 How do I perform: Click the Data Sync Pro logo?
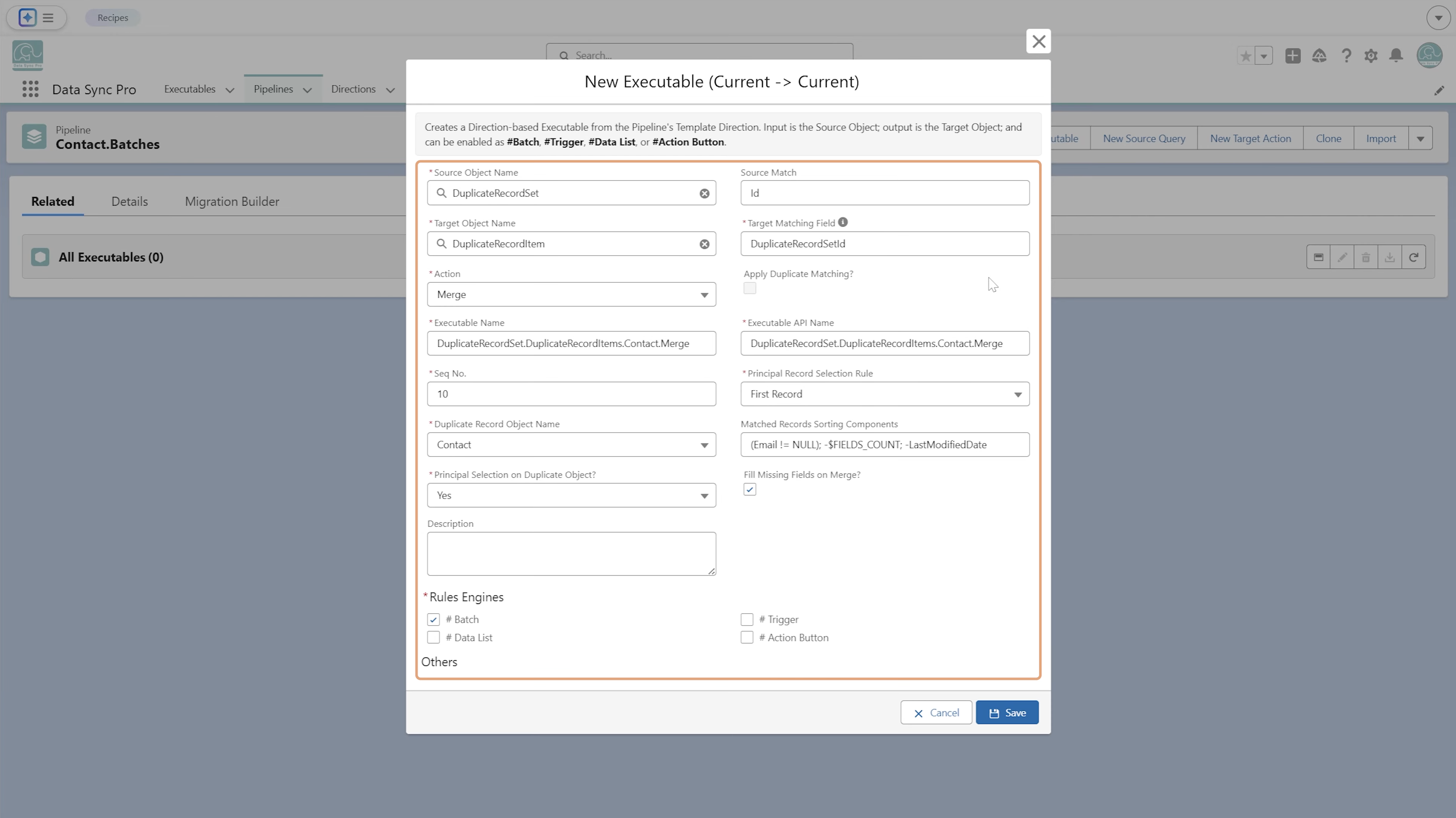(28, 55)
